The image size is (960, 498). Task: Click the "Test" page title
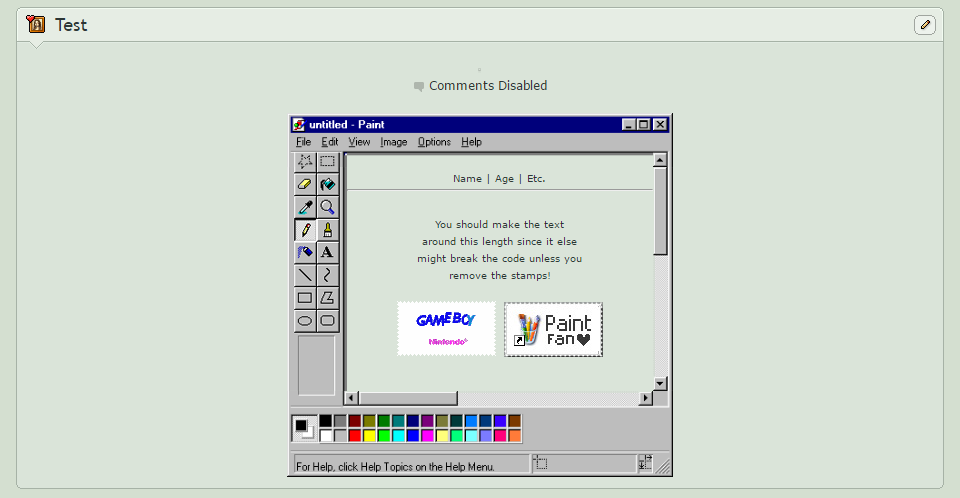71,25
